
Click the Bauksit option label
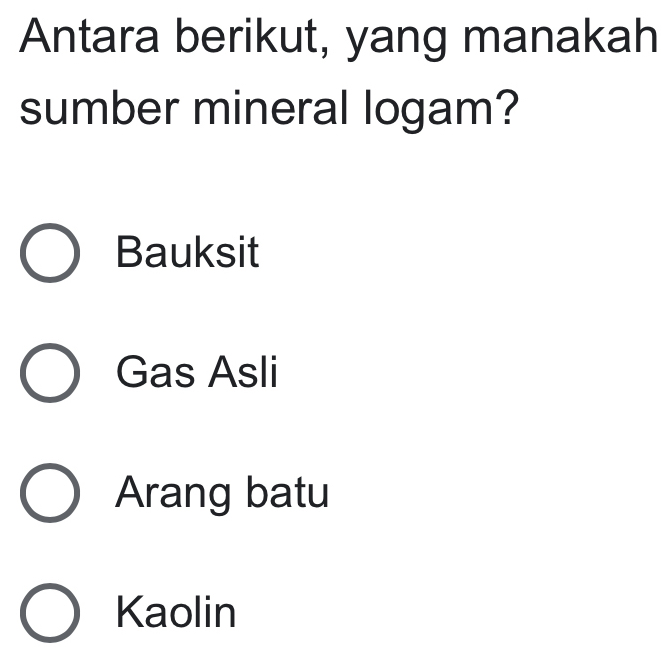(x=188, y=253)
